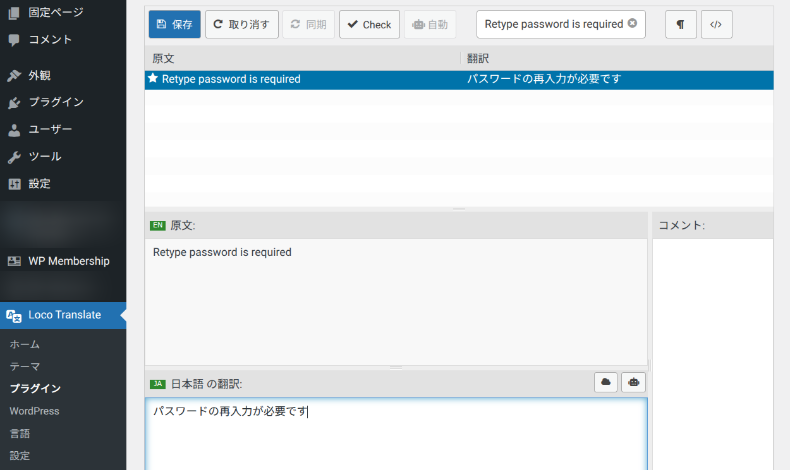The height and width of the screenshot is (470, 790).
Task: Go to Loco Translate 設定 submenu
Action: tap(20, 455)
